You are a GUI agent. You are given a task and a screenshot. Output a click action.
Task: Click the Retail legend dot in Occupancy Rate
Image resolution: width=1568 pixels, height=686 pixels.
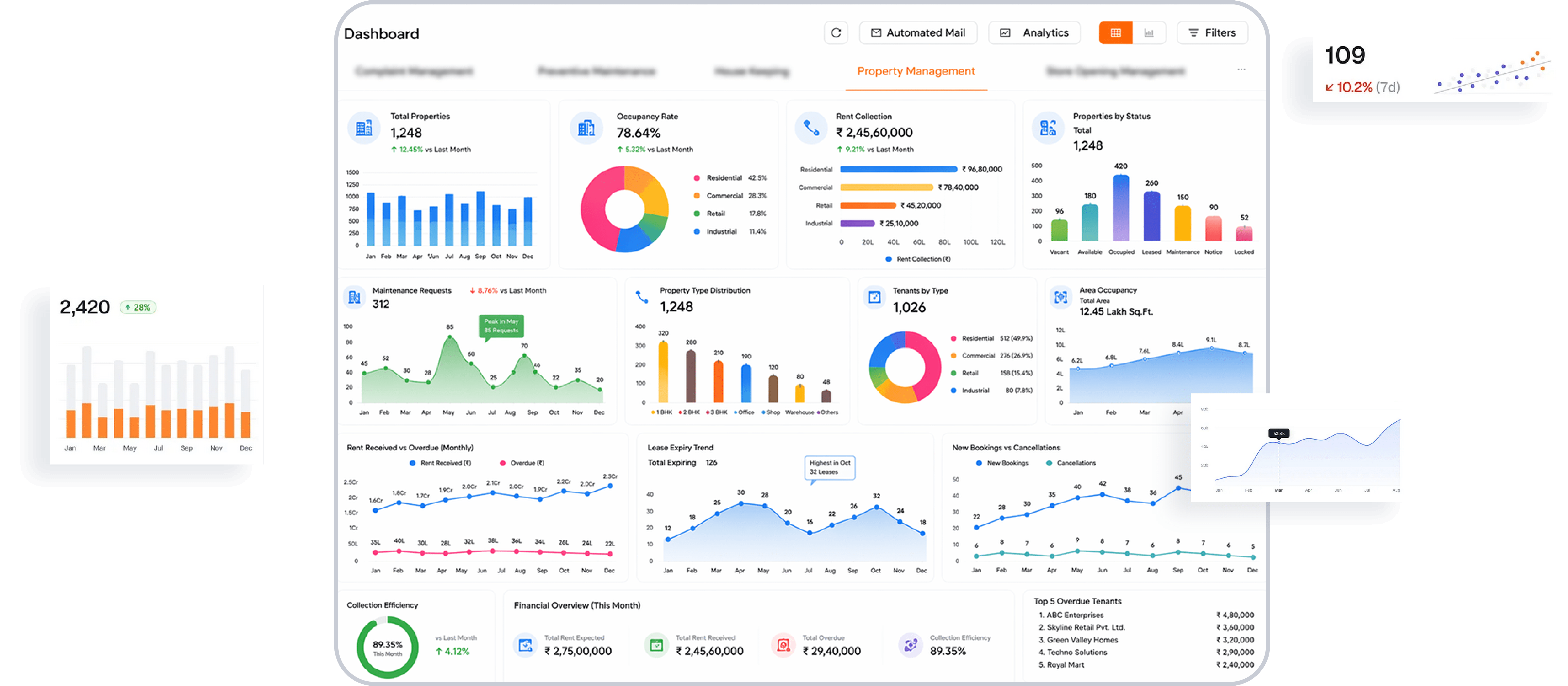pyautogui.click(x=697, y=214)
